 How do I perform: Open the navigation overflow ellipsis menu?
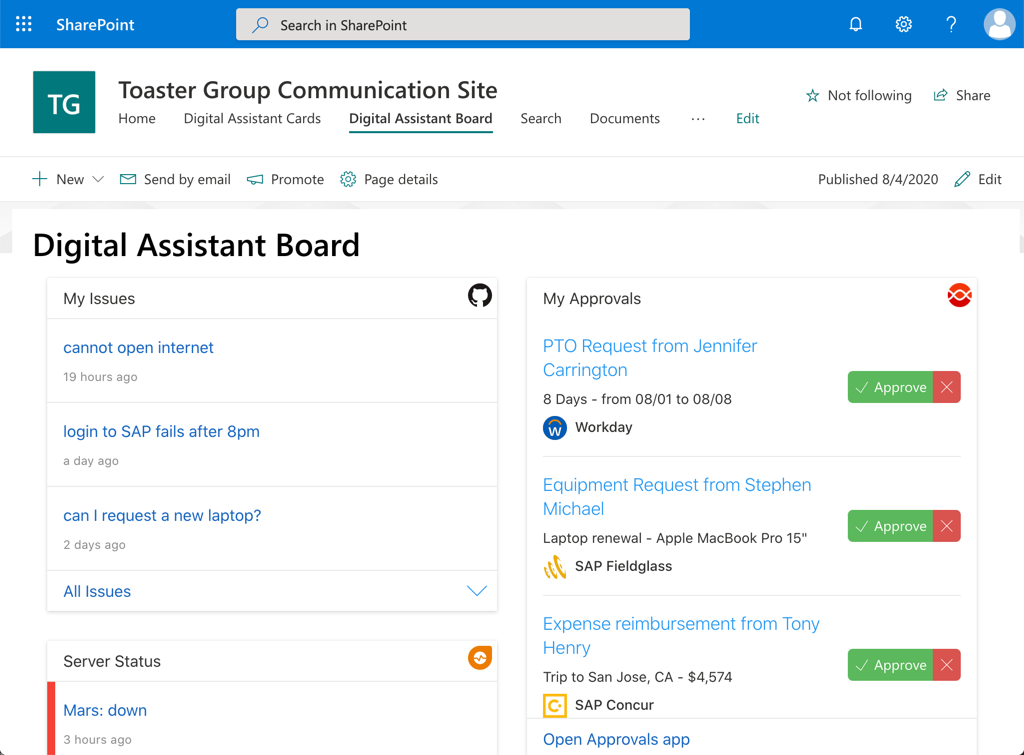click(697, 119)
